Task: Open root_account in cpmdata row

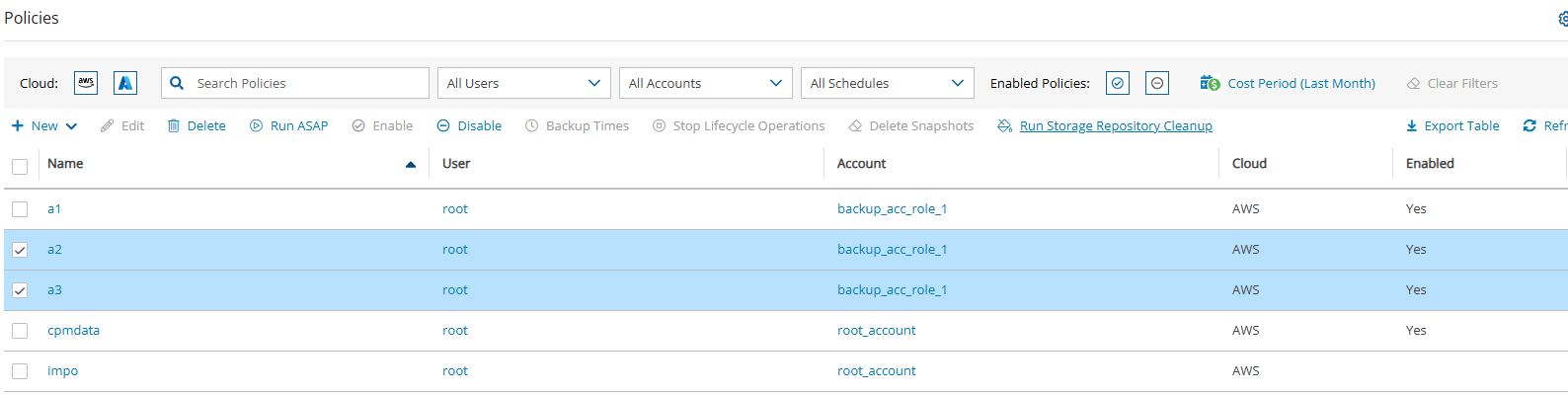Action: [877, 331]
